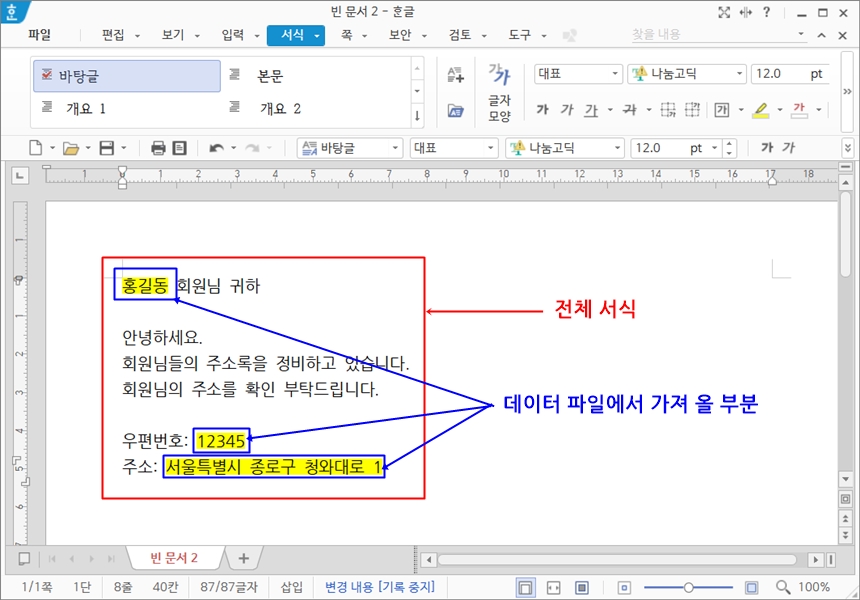Toggle italic in the quick toolbar

click(x=788, y=148)
